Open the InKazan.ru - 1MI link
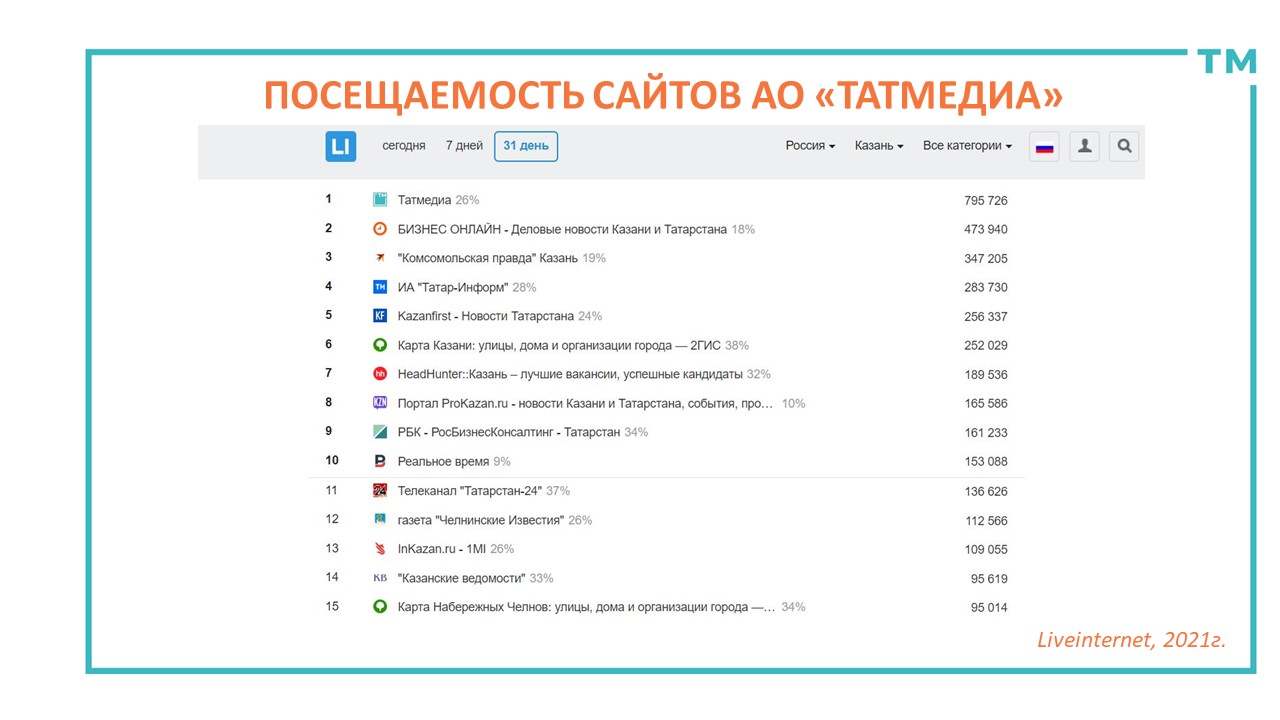This screenshot has height=720, width=1280. point(442,549)
